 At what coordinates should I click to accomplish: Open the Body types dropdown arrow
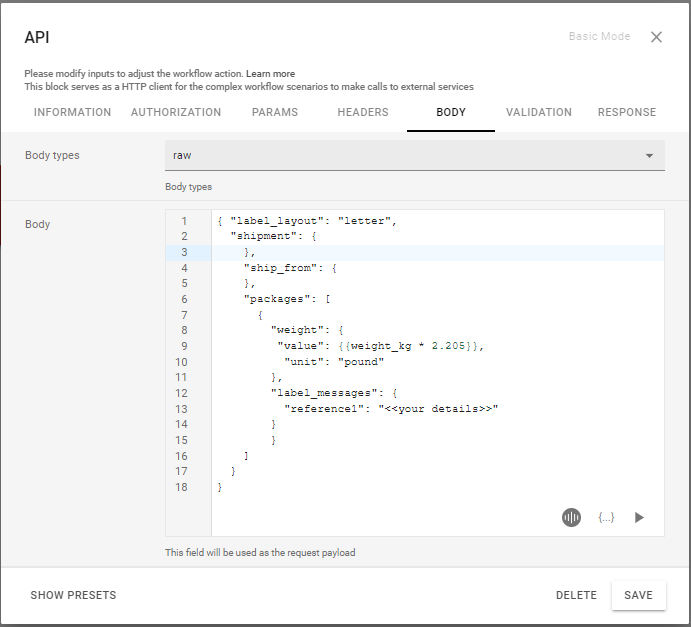[x=649, y=156]
